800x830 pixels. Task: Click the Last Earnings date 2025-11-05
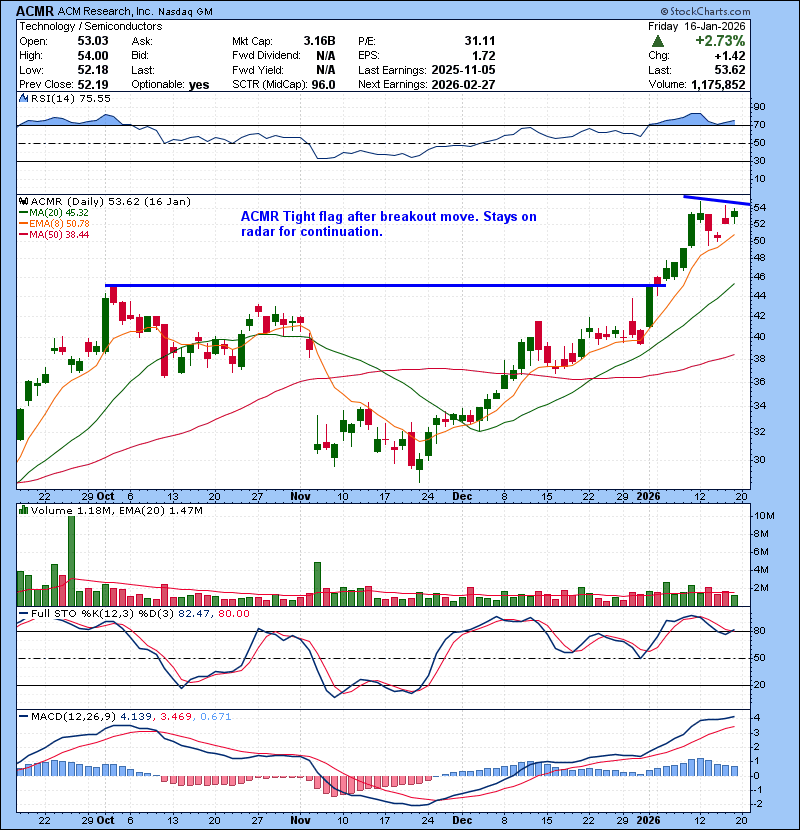pos(463,70)
